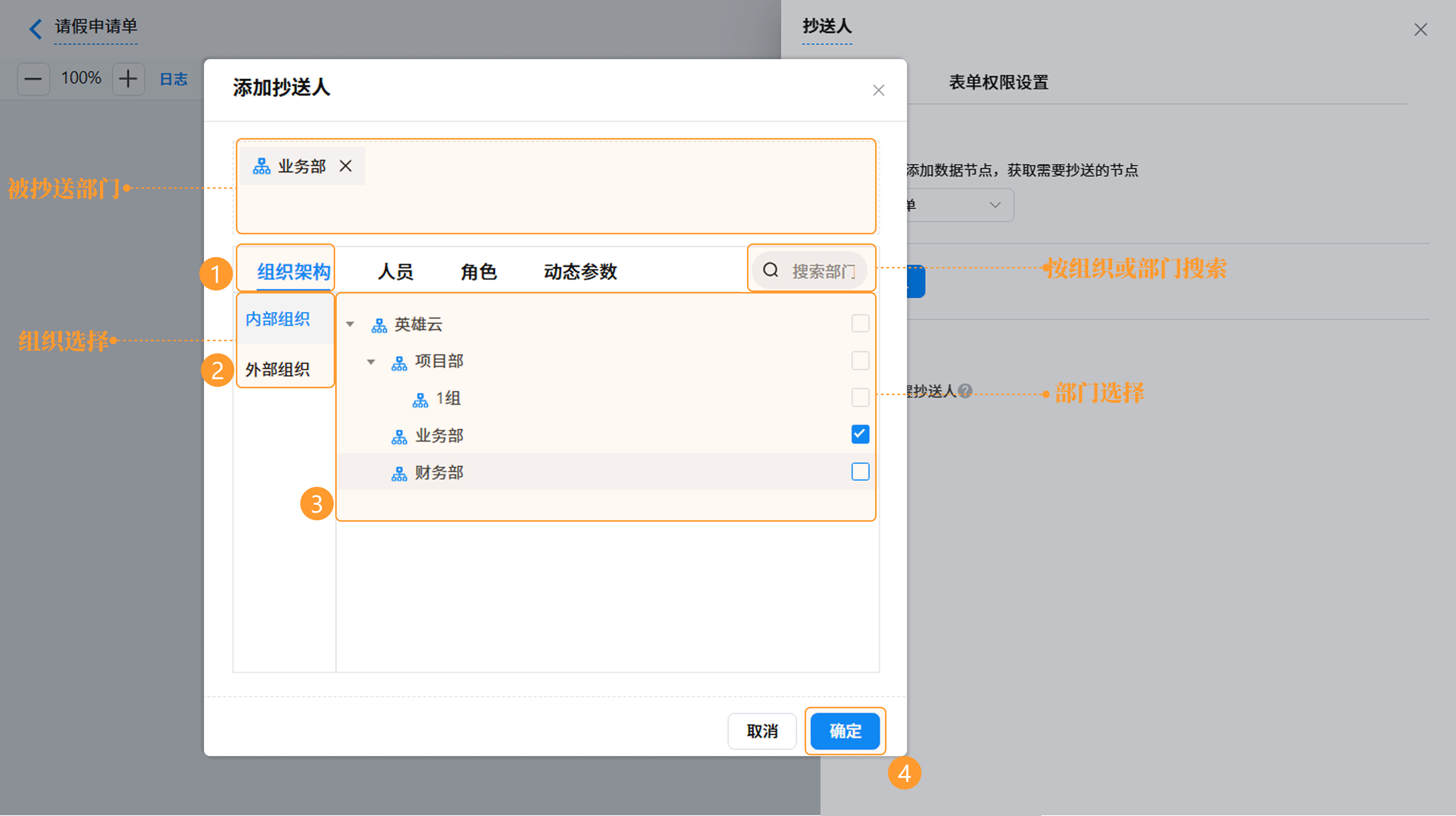
Task: Click the 取消 button
Action: pyautogui.click(x=762, y=731)
